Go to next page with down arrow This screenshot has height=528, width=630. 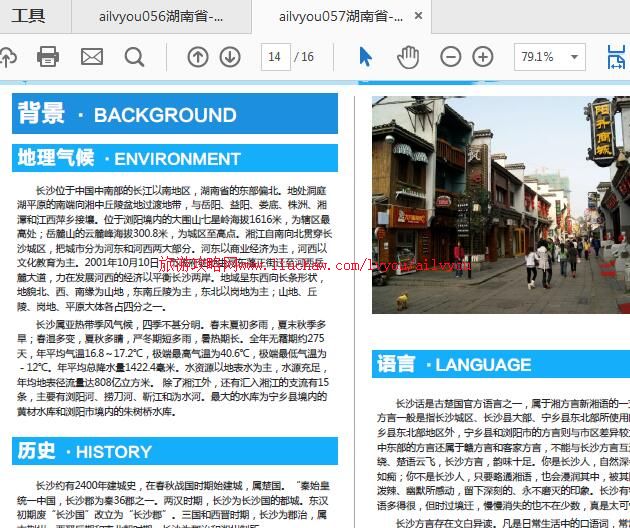[230, 57]
